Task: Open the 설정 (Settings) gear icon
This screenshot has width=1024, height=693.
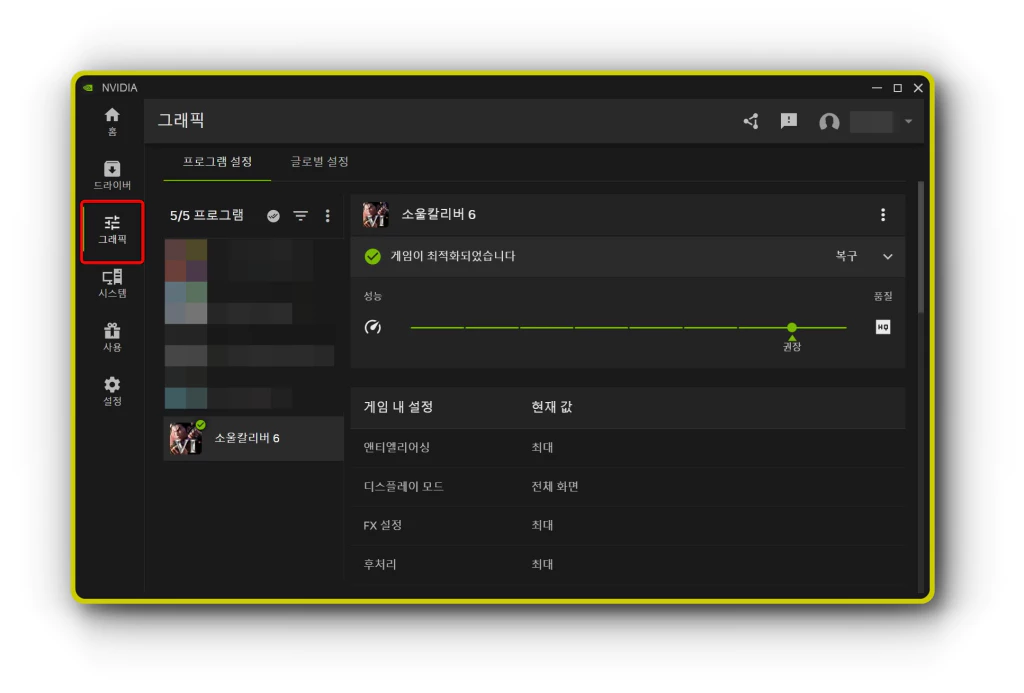Action: tap(112, 391)
